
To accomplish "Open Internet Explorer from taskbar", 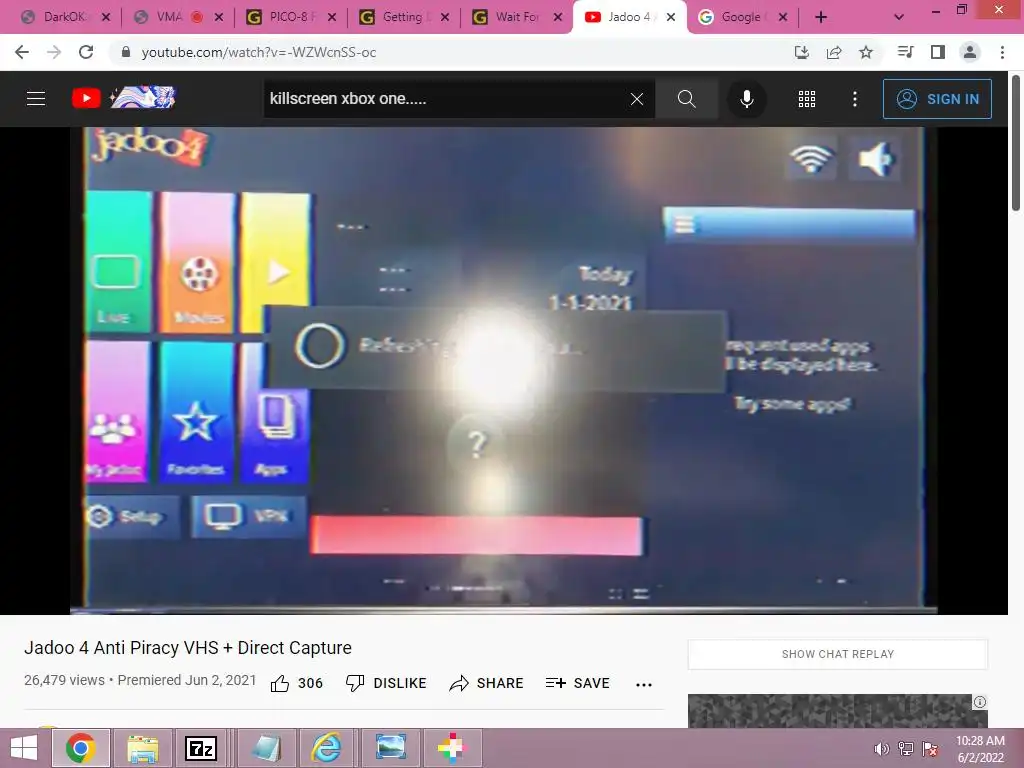I will point(327,748).
